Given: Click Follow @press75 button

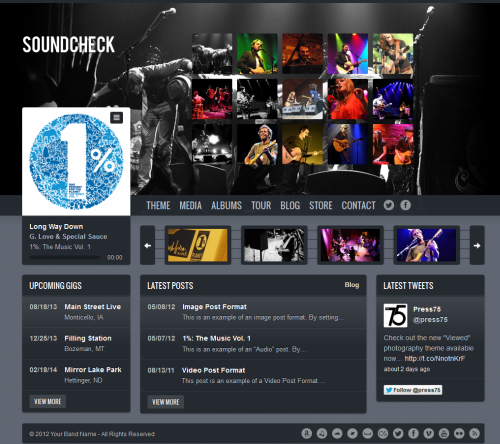Looking at the screenshot, I should click(x=413, y=390).
